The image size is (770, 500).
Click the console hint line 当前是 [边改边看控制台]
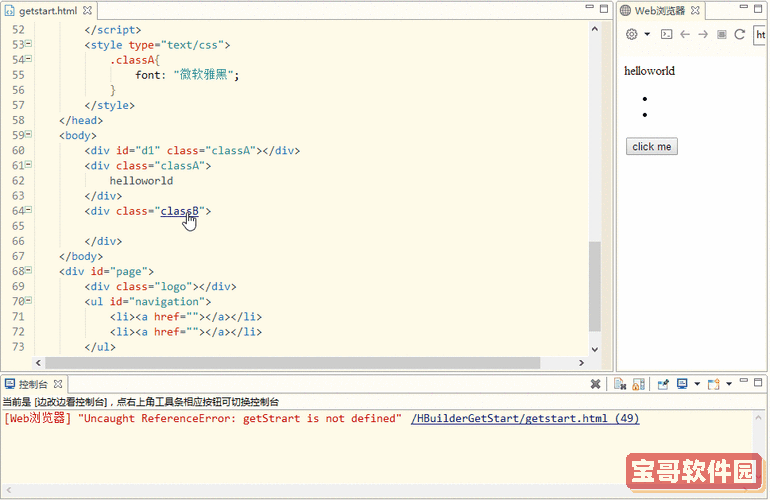pyautogui.click(x=141, y=402)
